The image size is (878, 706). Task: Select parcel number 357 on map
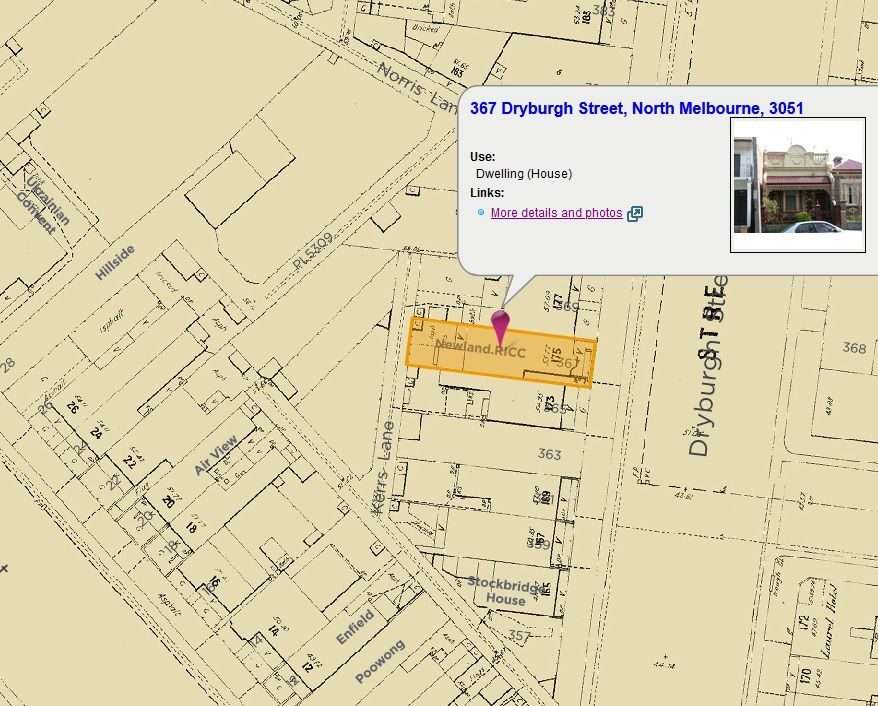pos(519,635)
